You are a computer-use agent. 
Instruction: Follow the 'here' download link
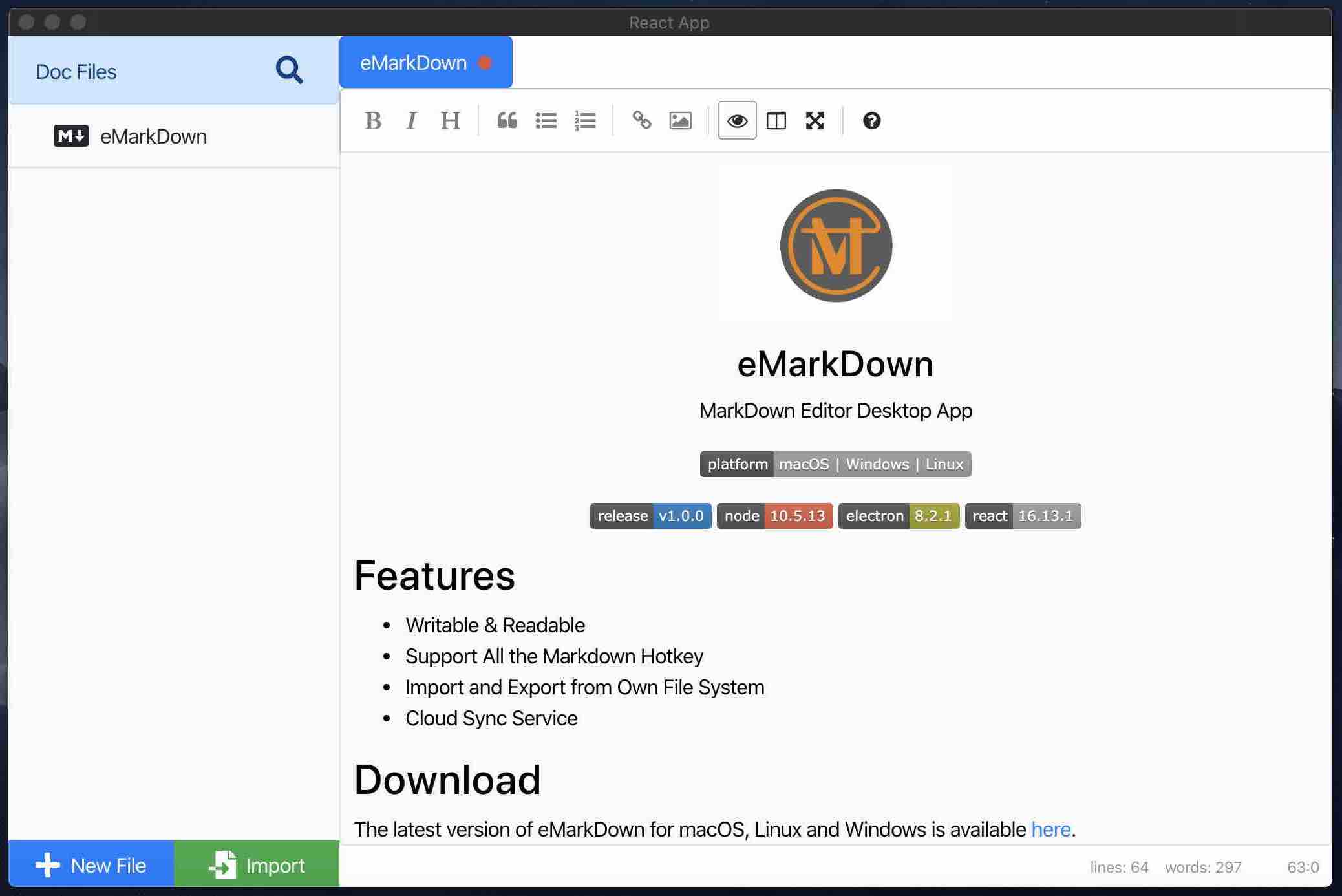point(1051,829)
